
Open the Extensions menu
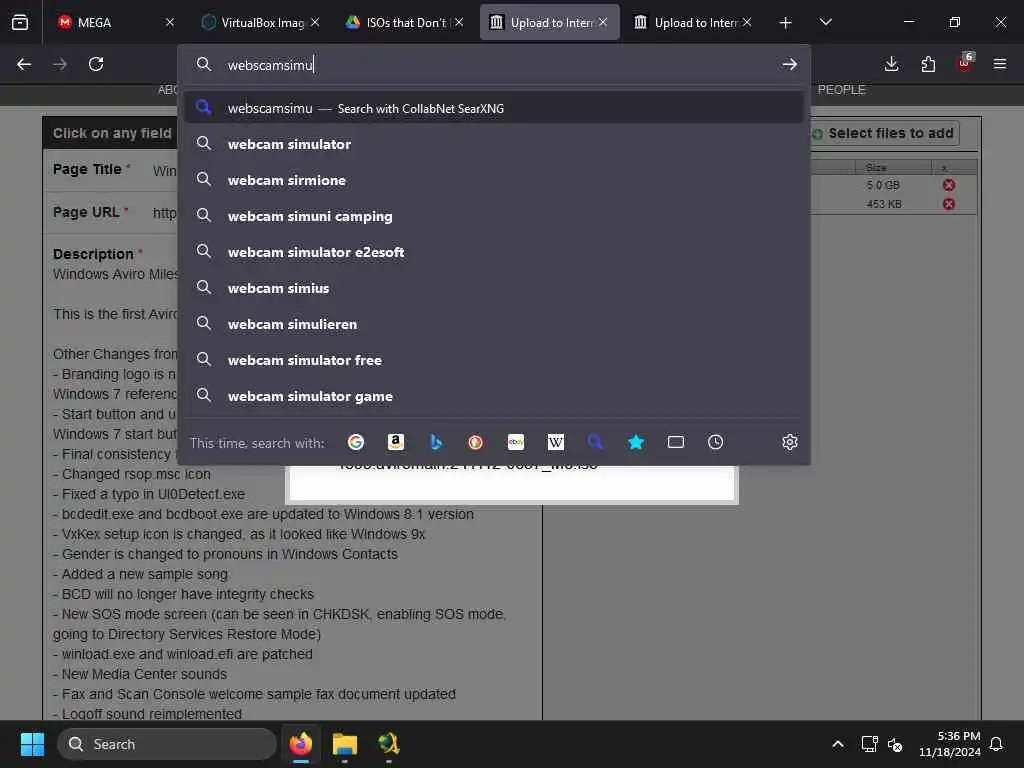(928, 64)
